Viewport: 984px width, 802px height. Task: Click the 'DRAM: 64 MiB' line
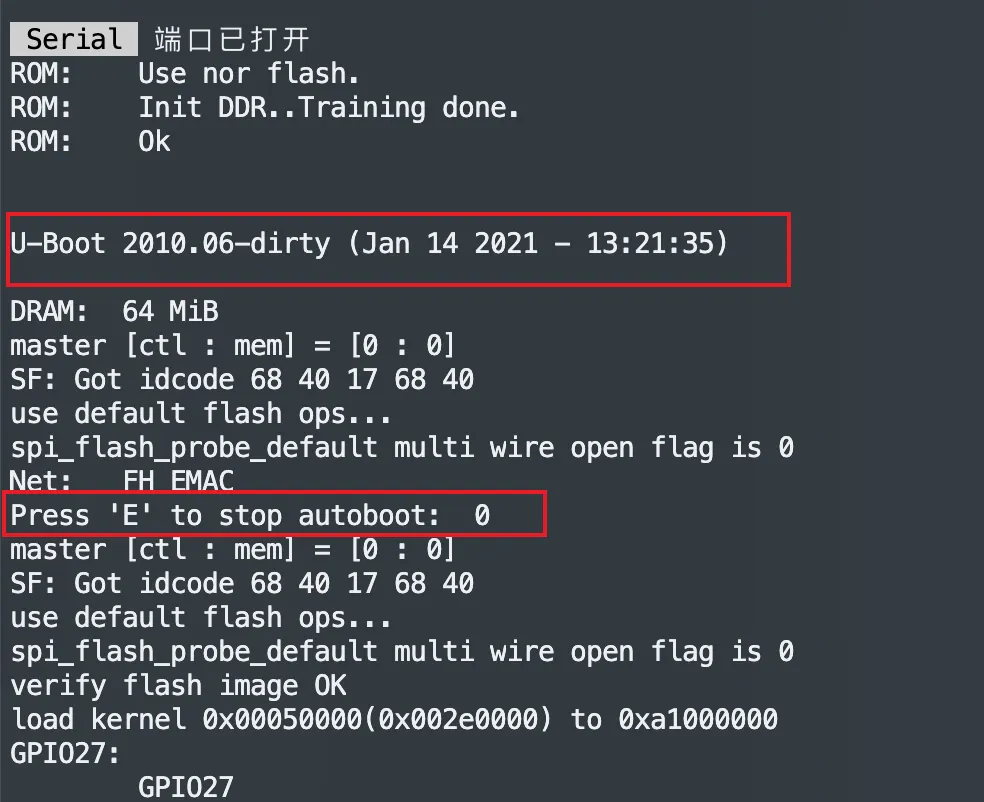[114, 311]
